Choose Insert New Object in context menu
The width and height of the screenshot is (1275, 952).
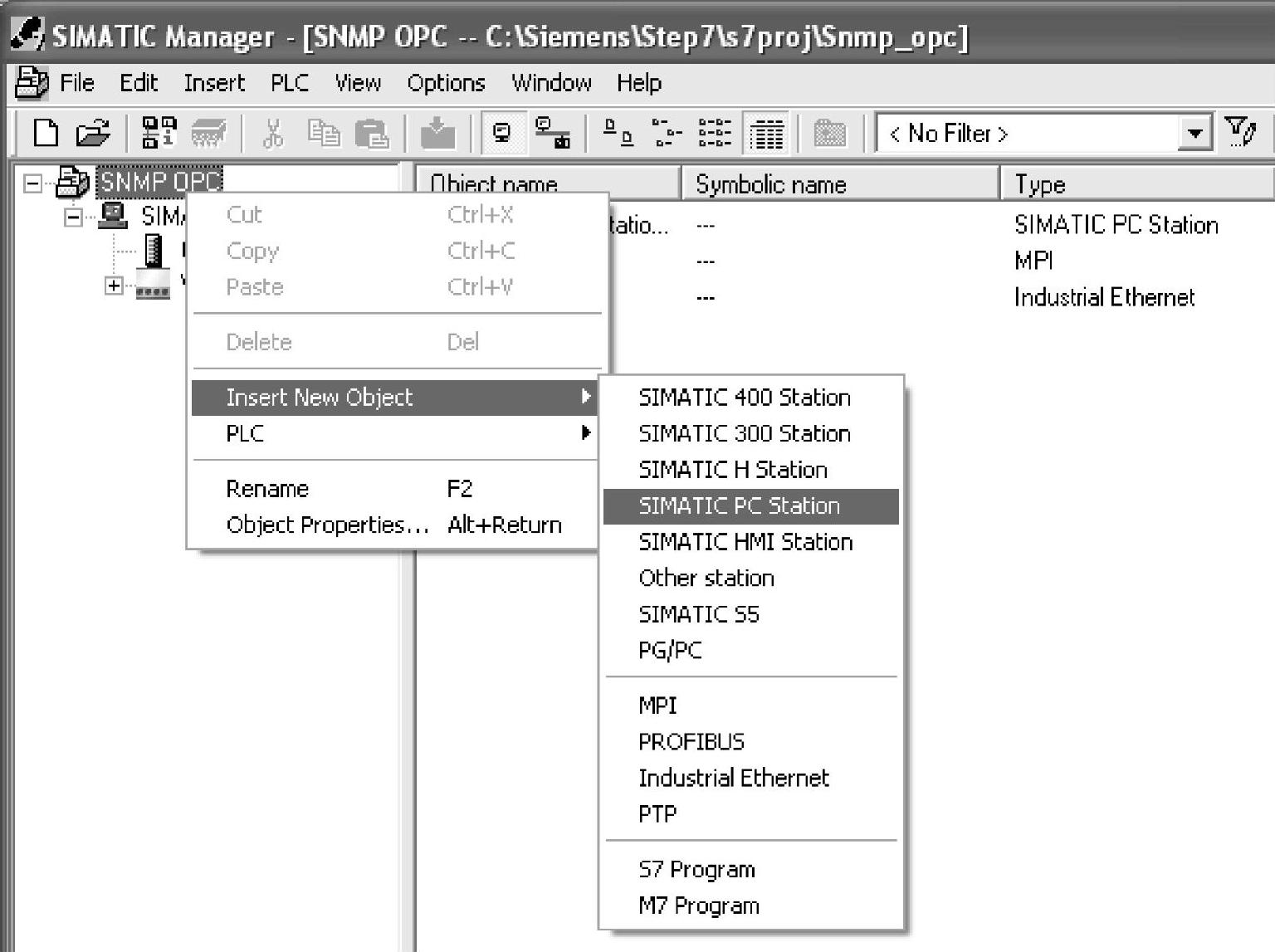[x=395, y=398]
